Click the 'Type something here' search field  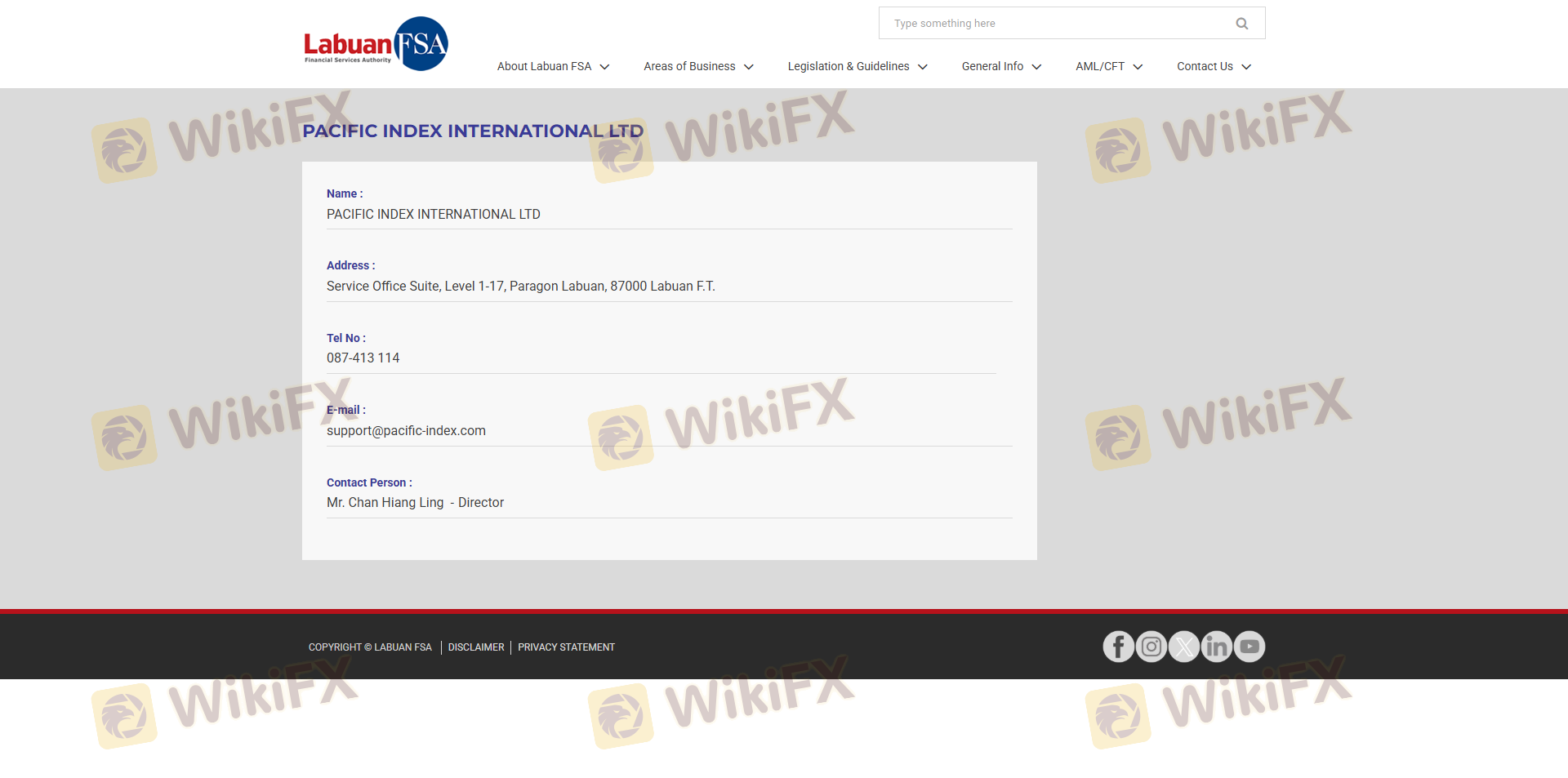1053,24
